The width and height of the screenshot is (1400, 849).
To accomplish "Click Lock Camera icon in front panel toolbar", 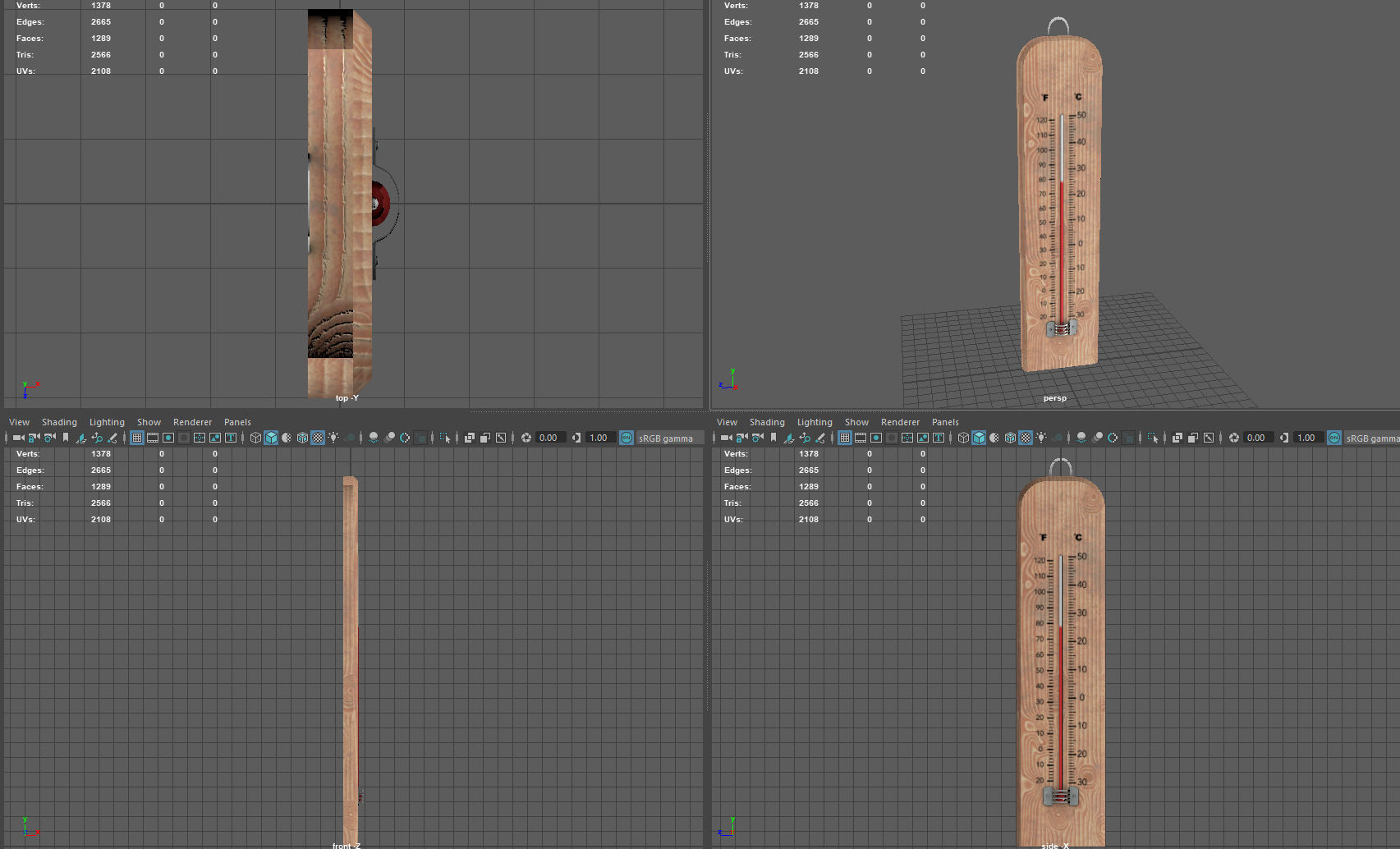I will [34, 438].
